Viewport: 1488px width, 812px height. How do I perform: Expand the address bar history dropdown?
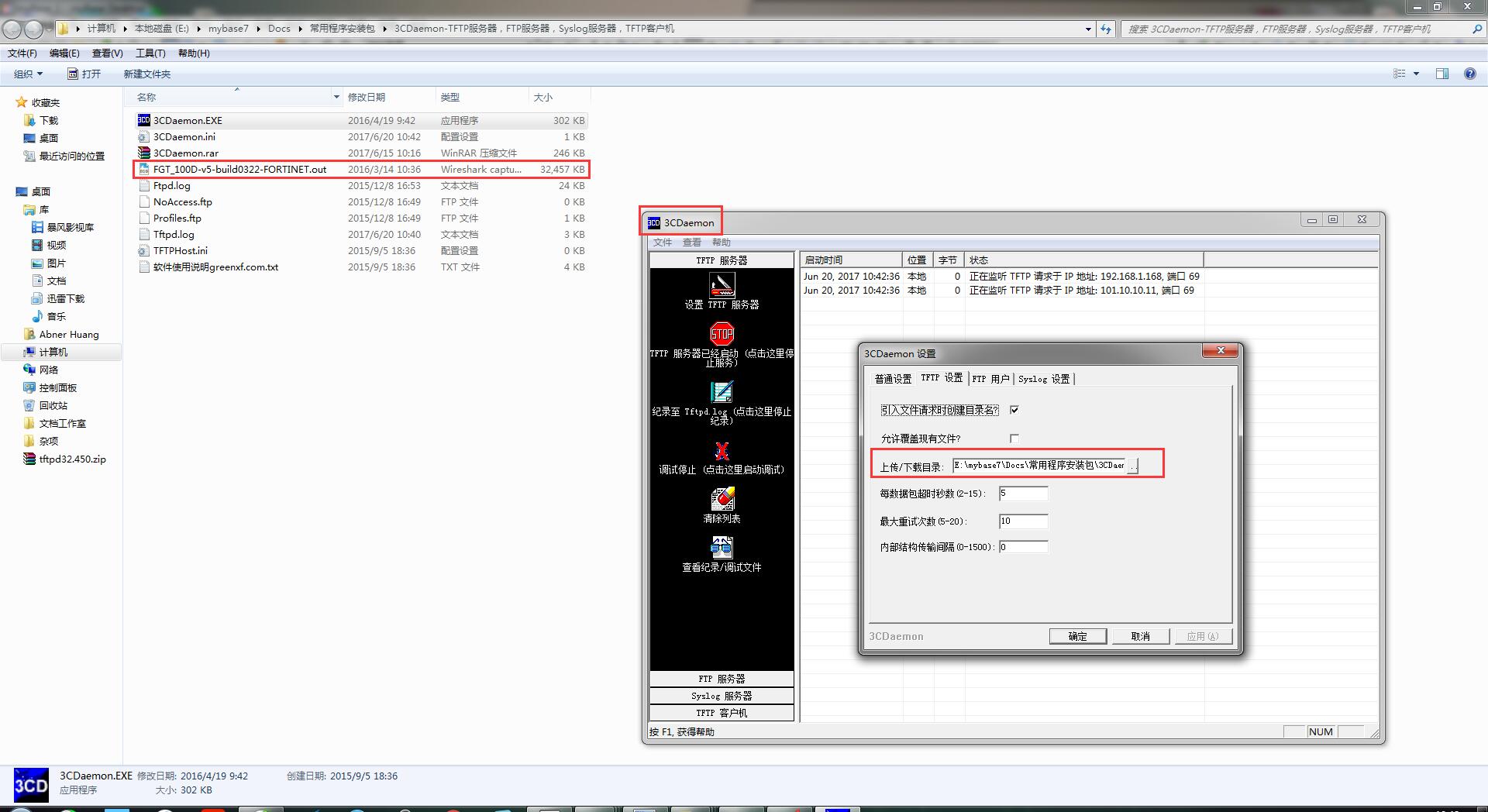(1088, 29)
